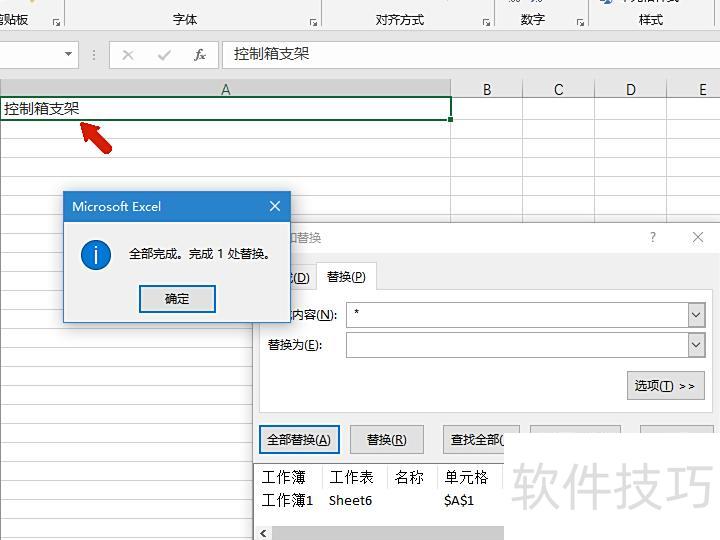Click the formula bar cancel X icon
This screenshot has height=540, width=720.
click(128, 55)
